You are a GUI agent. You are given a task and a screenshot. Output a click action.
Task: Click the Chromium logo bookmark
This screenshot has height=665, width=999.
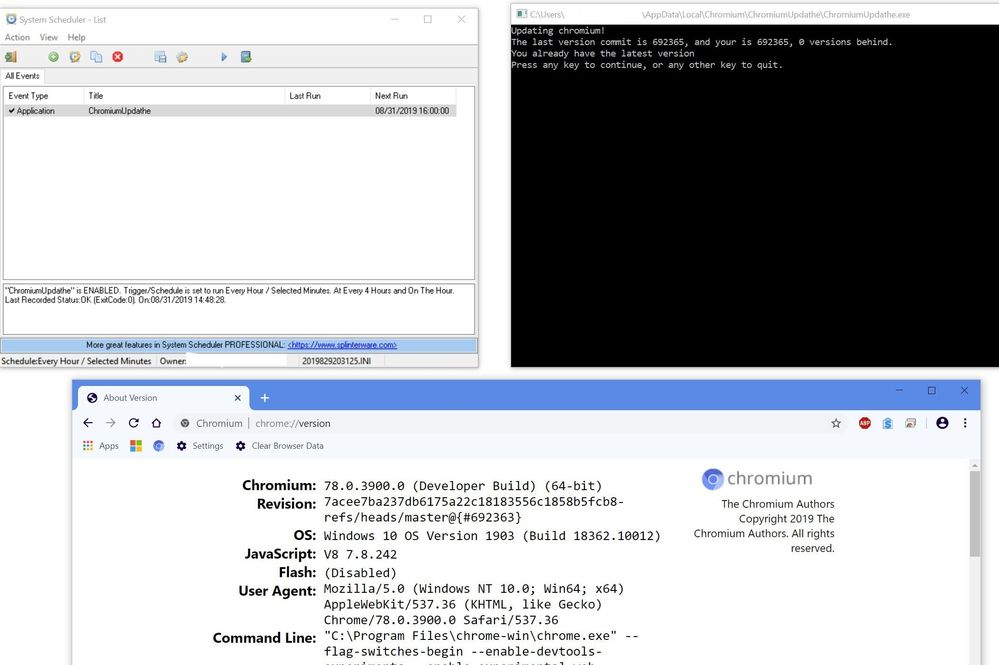[x=159, y=446]
